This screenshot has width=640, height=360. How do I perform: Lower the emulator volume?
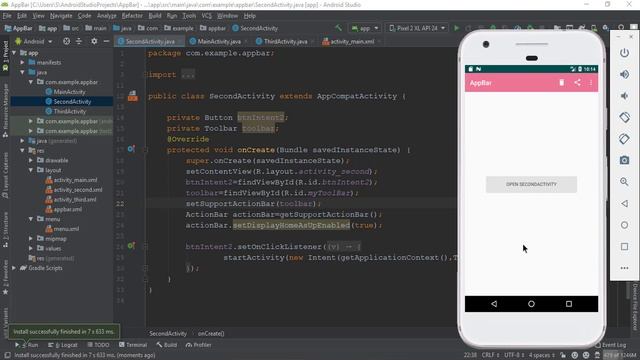click(x=624, y=96)
